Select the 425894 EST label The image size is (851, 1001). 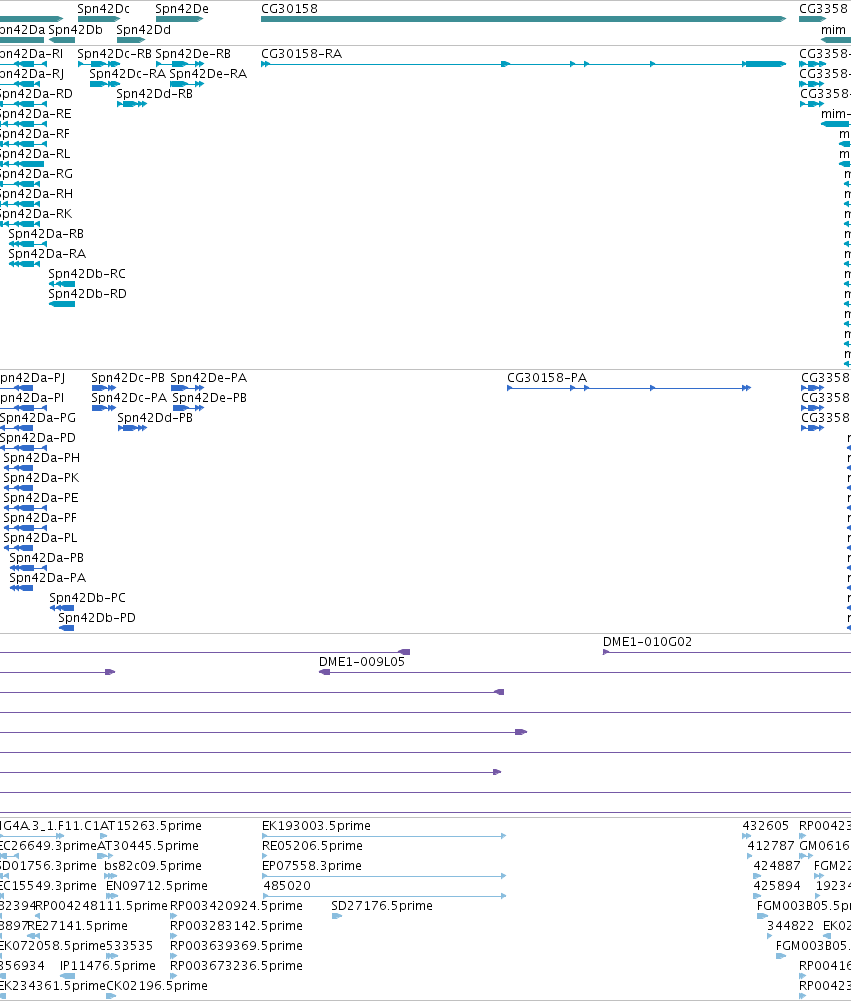point(777,886)
